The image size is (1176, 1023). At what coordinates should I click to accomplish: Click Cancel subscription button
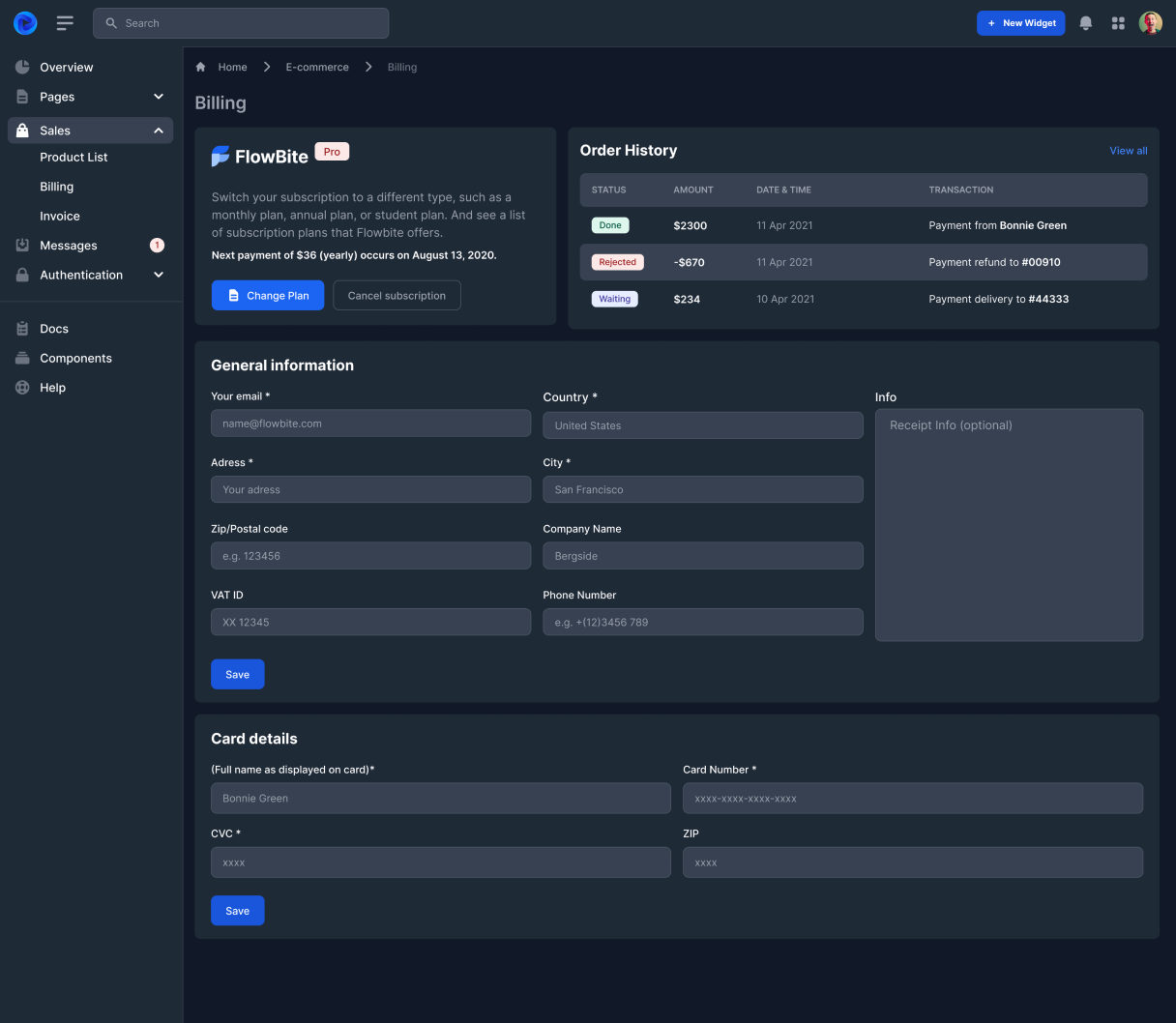397,296
